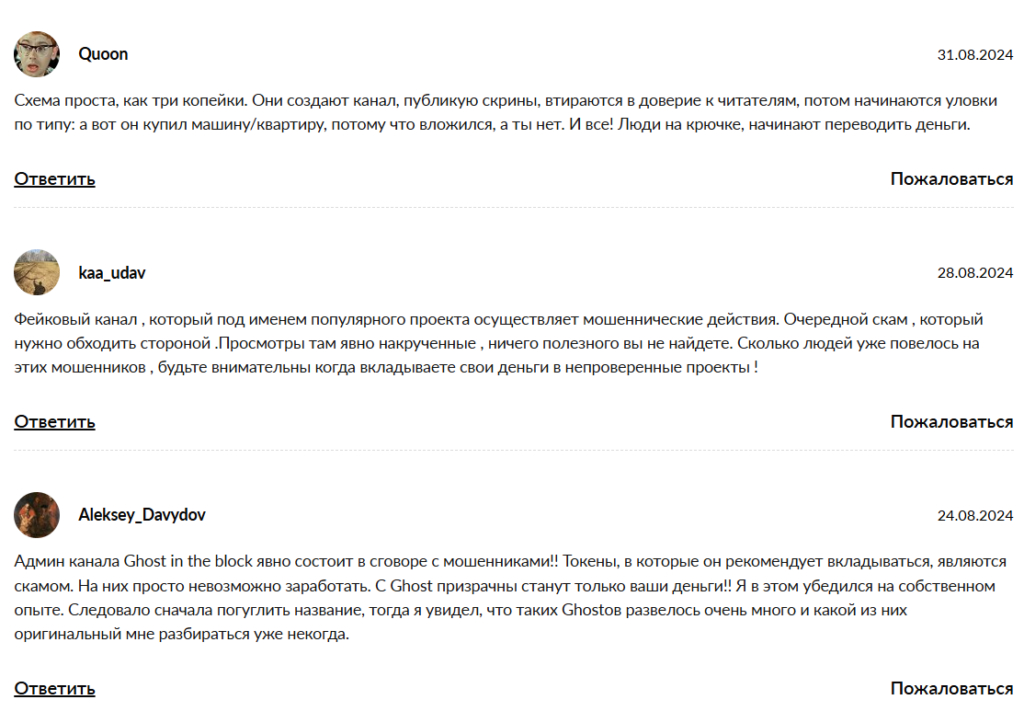
Task: Click the 24.08.2024 comment date
Action: (975, 515)
